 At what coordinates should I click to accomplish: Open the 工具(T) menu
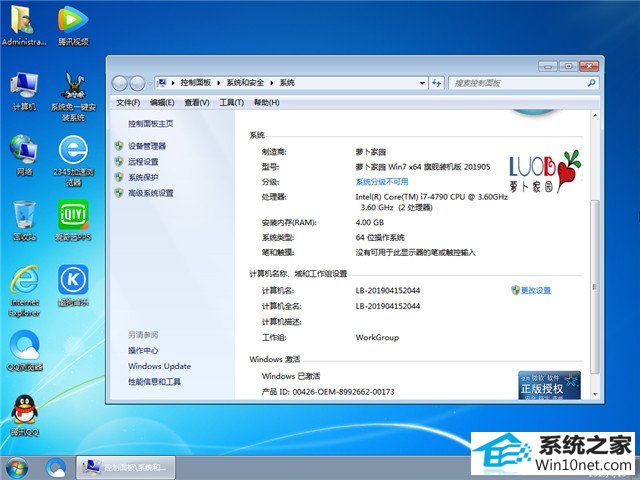coord(231,102)
